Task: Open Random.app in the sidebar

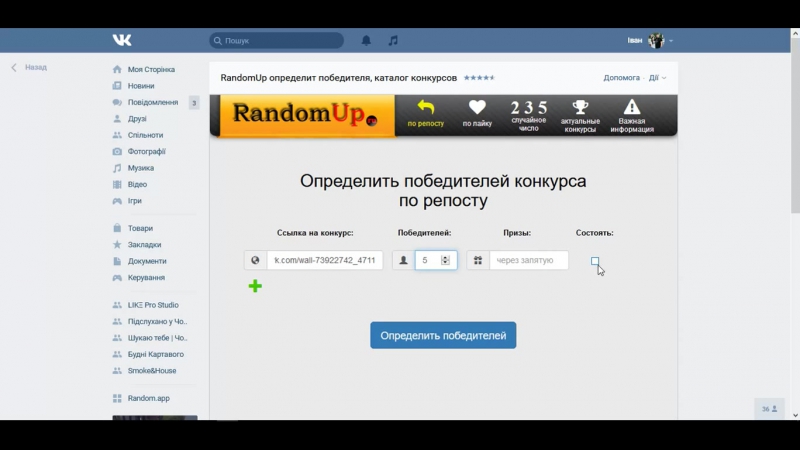Action: click(148, 398)
